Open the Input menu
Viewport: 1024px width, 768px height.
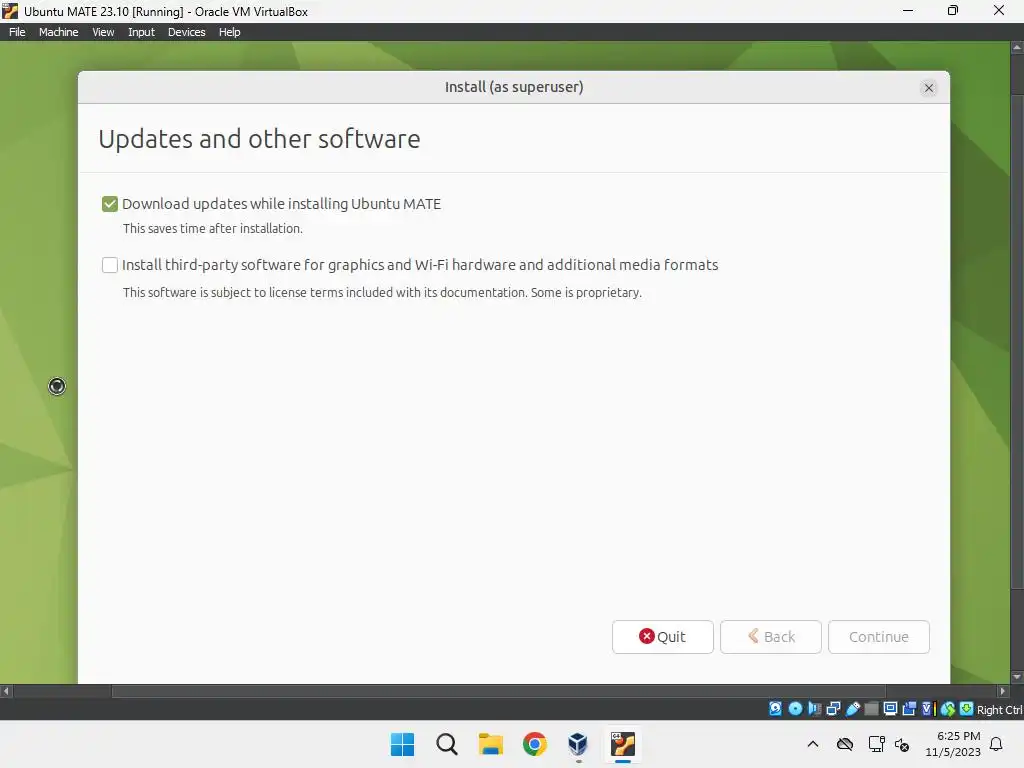(141, 32)
